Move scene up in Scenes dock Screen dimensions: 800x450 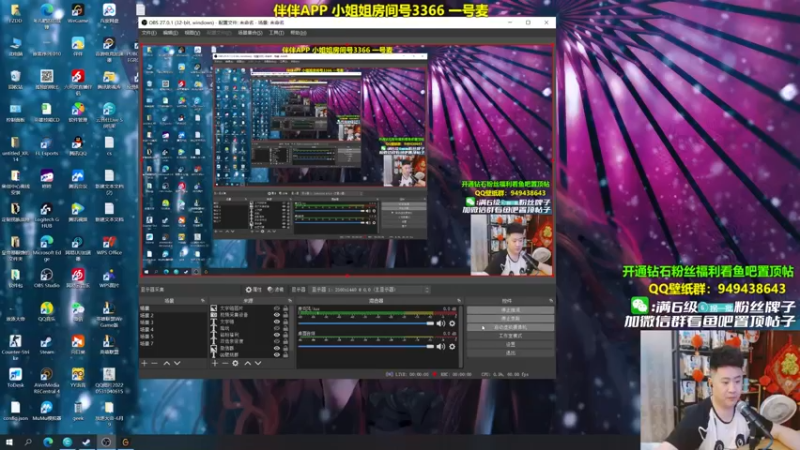[x=167, y=363]
